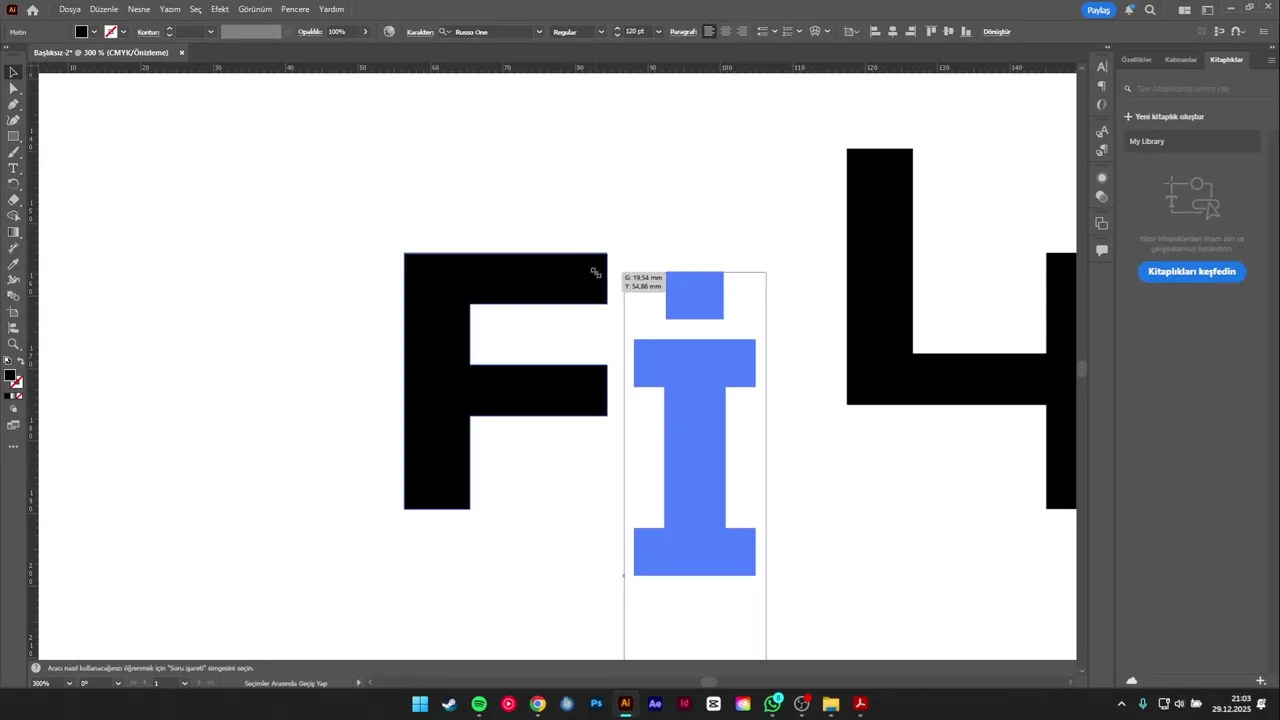Select the Direct Selection tool
The height and width of the screenshot is (720, 1280).
click(x=13, y=88)
